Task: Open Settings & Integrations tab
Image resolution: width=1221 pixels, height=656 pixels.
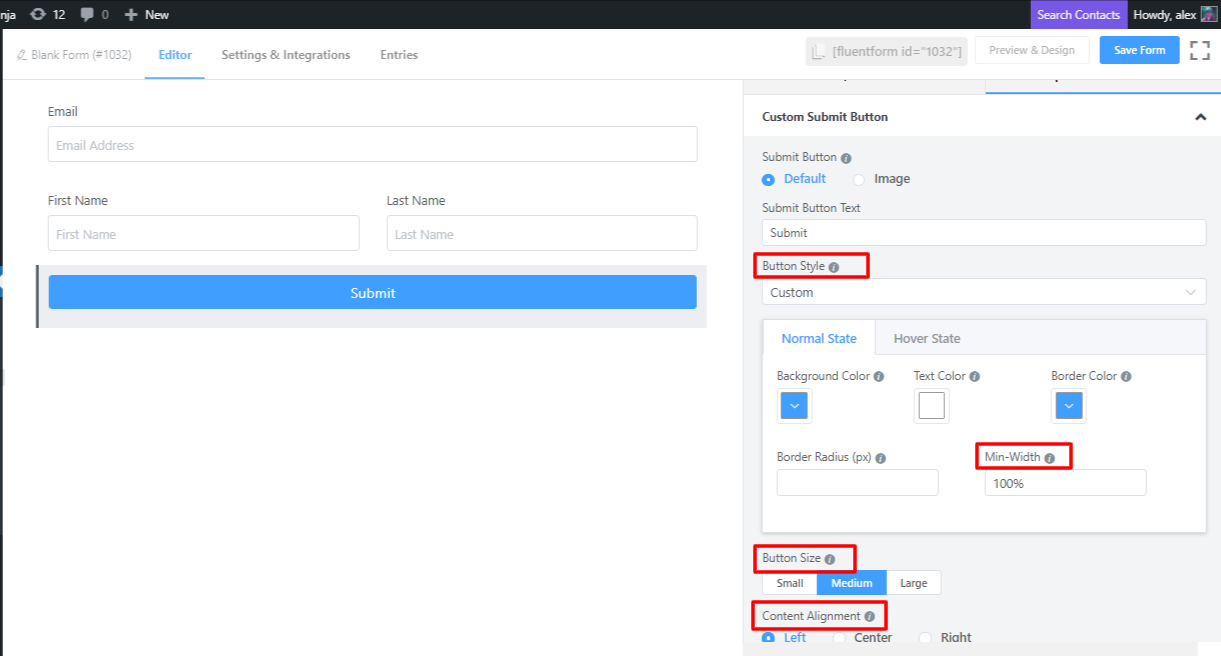Action: tap(285, 55)
